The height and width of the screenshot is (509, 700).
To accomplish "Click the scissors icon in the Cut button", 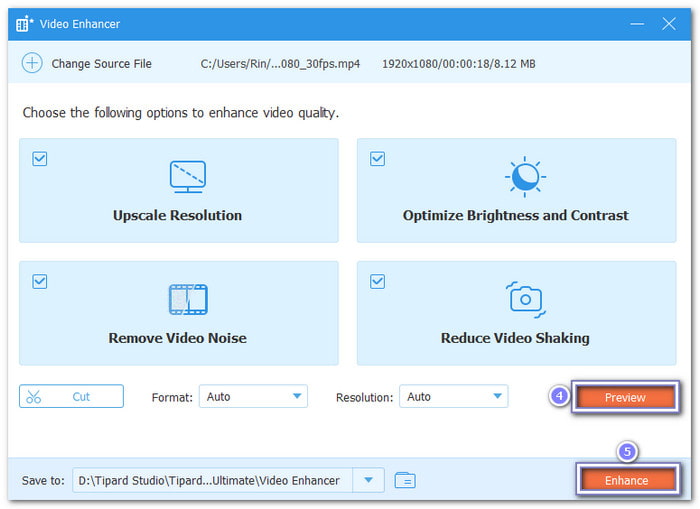I will coord(33,396).
